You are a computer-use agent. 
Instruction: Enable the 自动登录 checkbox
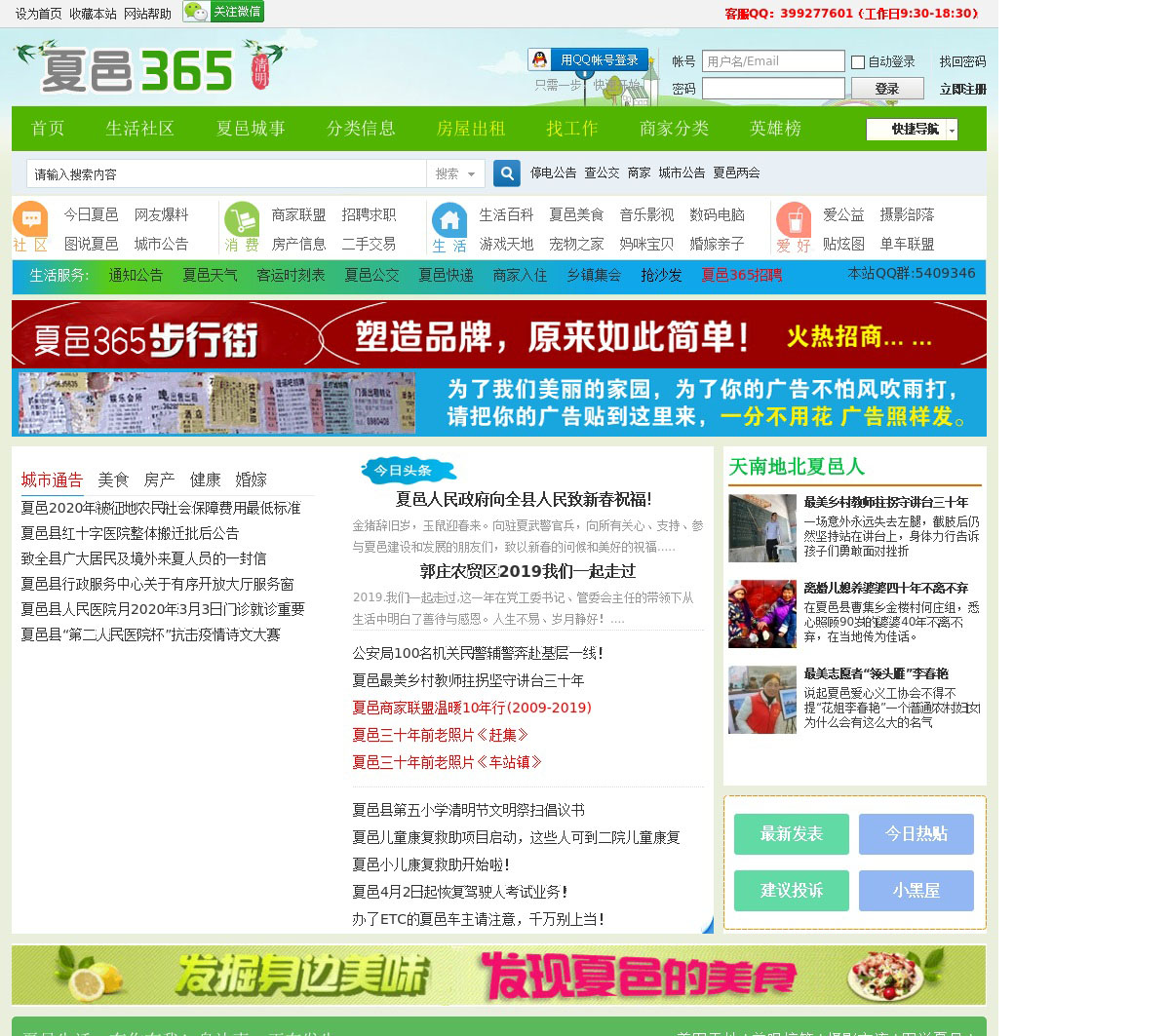[858, 62]
